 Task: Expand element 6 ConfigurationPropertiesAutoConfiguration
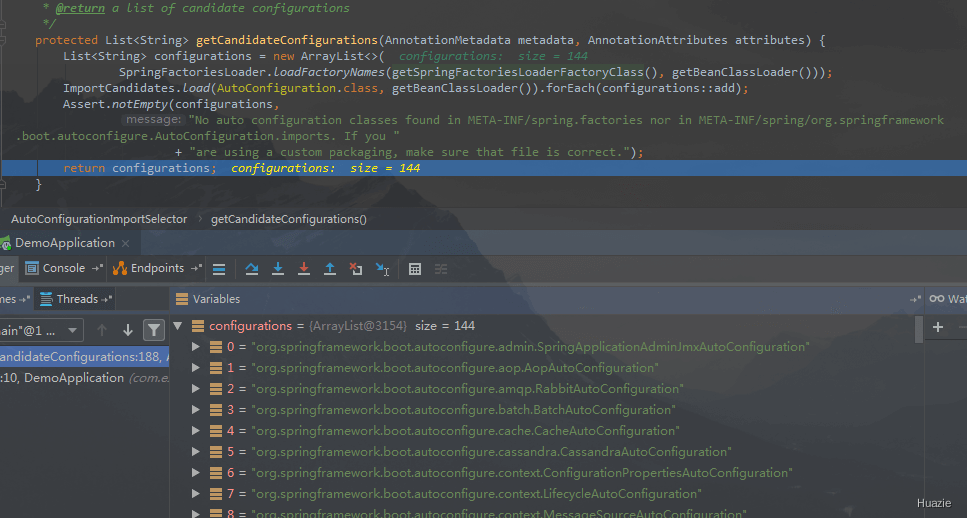pos(195,472)
